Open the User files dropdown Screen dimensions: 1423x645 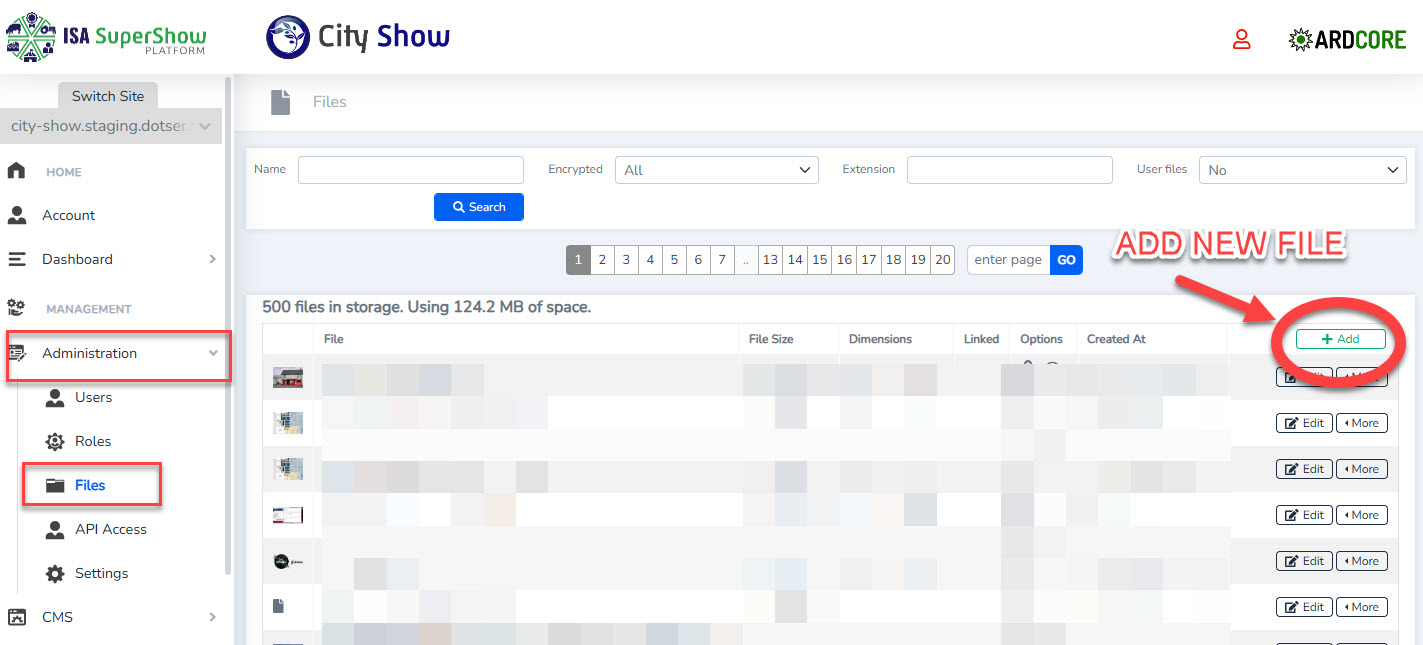(x=1301, y=170)
